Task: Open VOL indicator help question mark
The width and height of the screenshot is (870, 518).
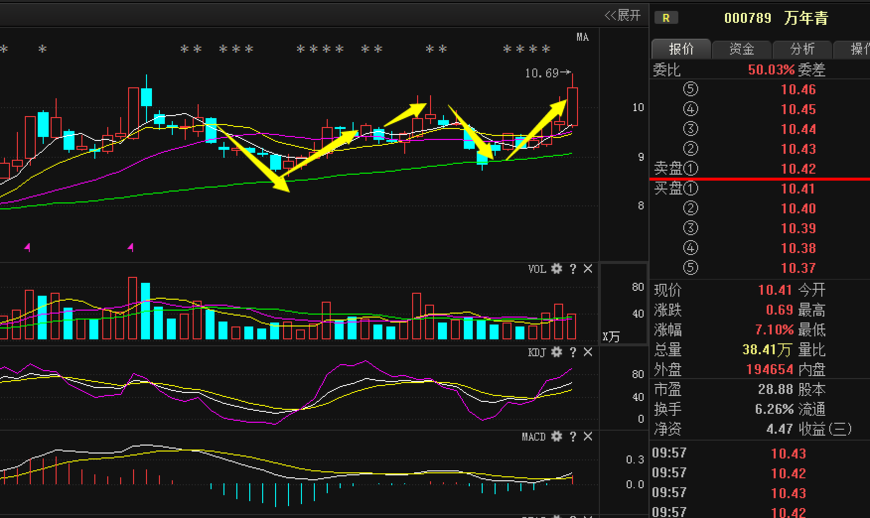Action: coord(573,269)
